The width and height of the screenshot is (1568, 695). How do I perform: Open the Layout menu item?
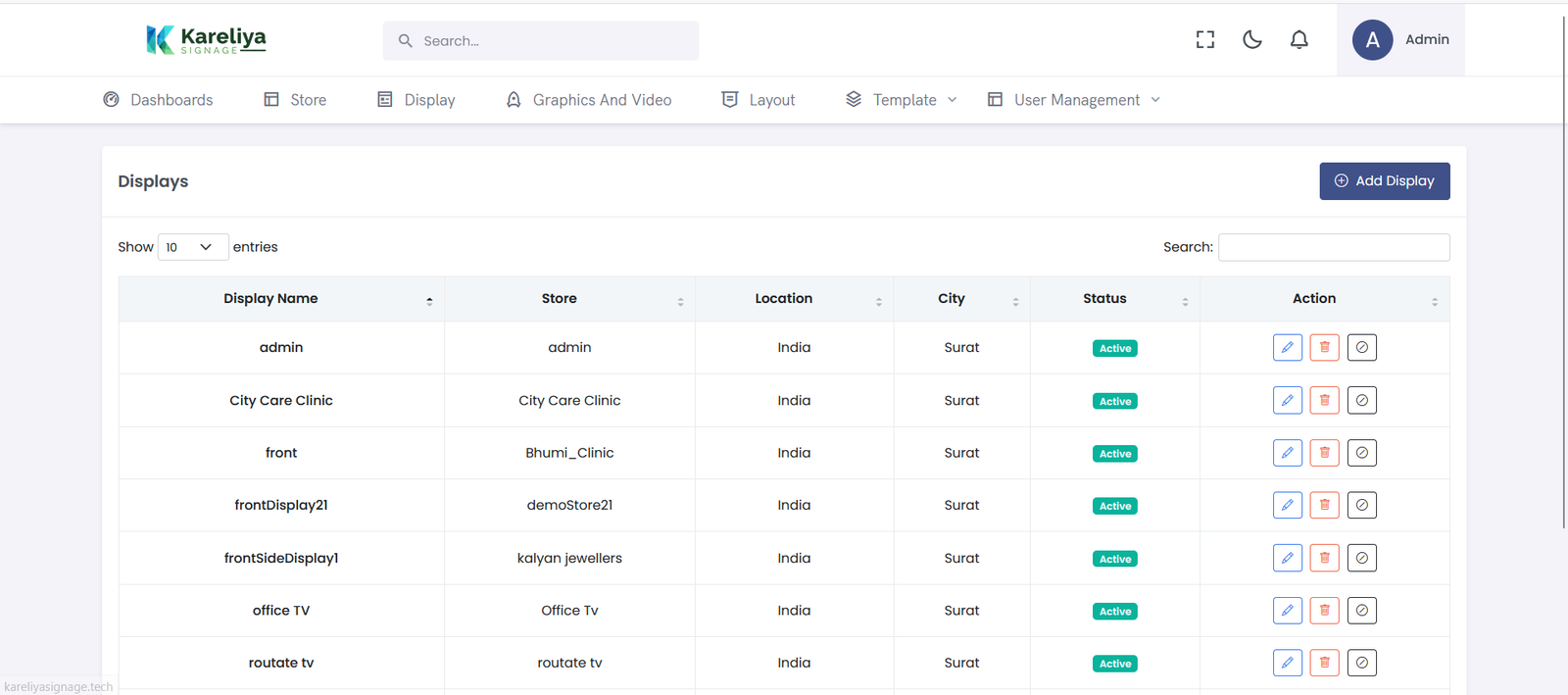pyautogui.click(x=759, y=100)
